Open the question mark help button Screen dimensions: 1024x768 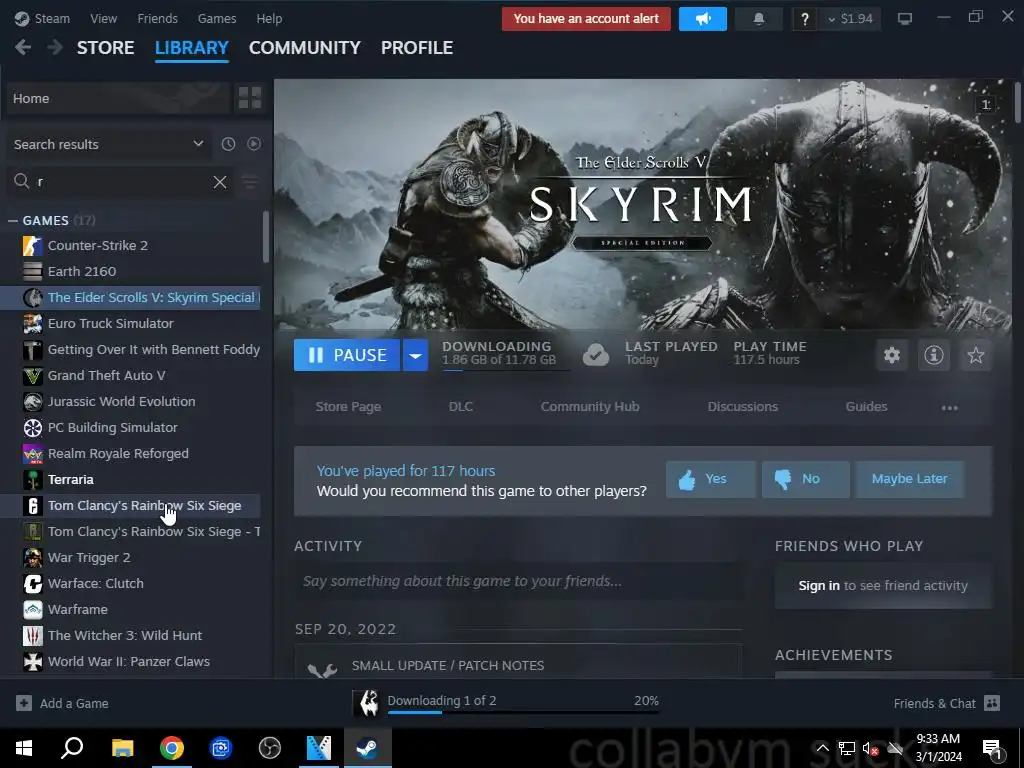tap(805, 19)
